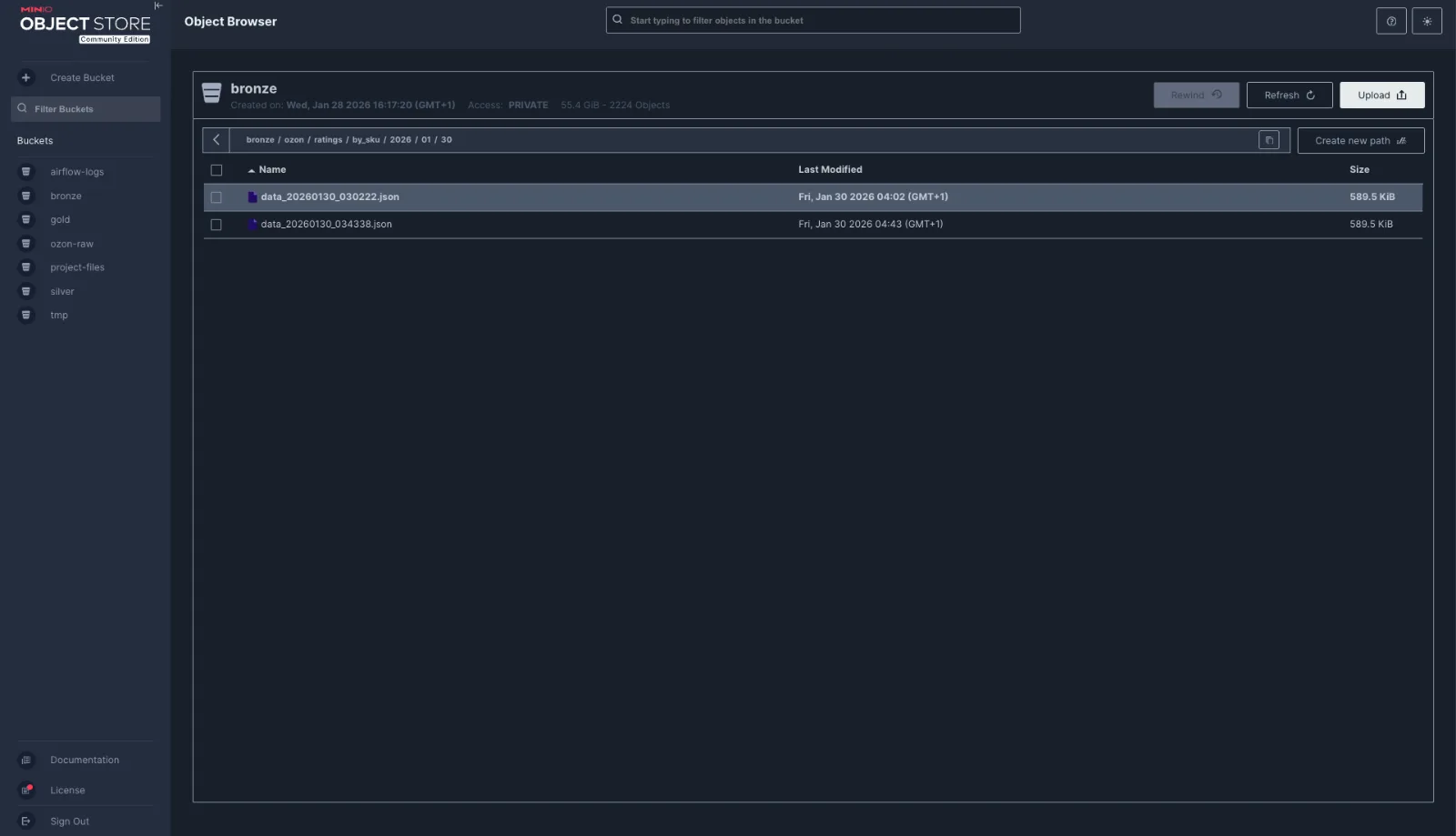Viewport: 1456px width, 836px height.
Task: Click the search magnifier icon in the filter bar
Action: click(618, 19)
